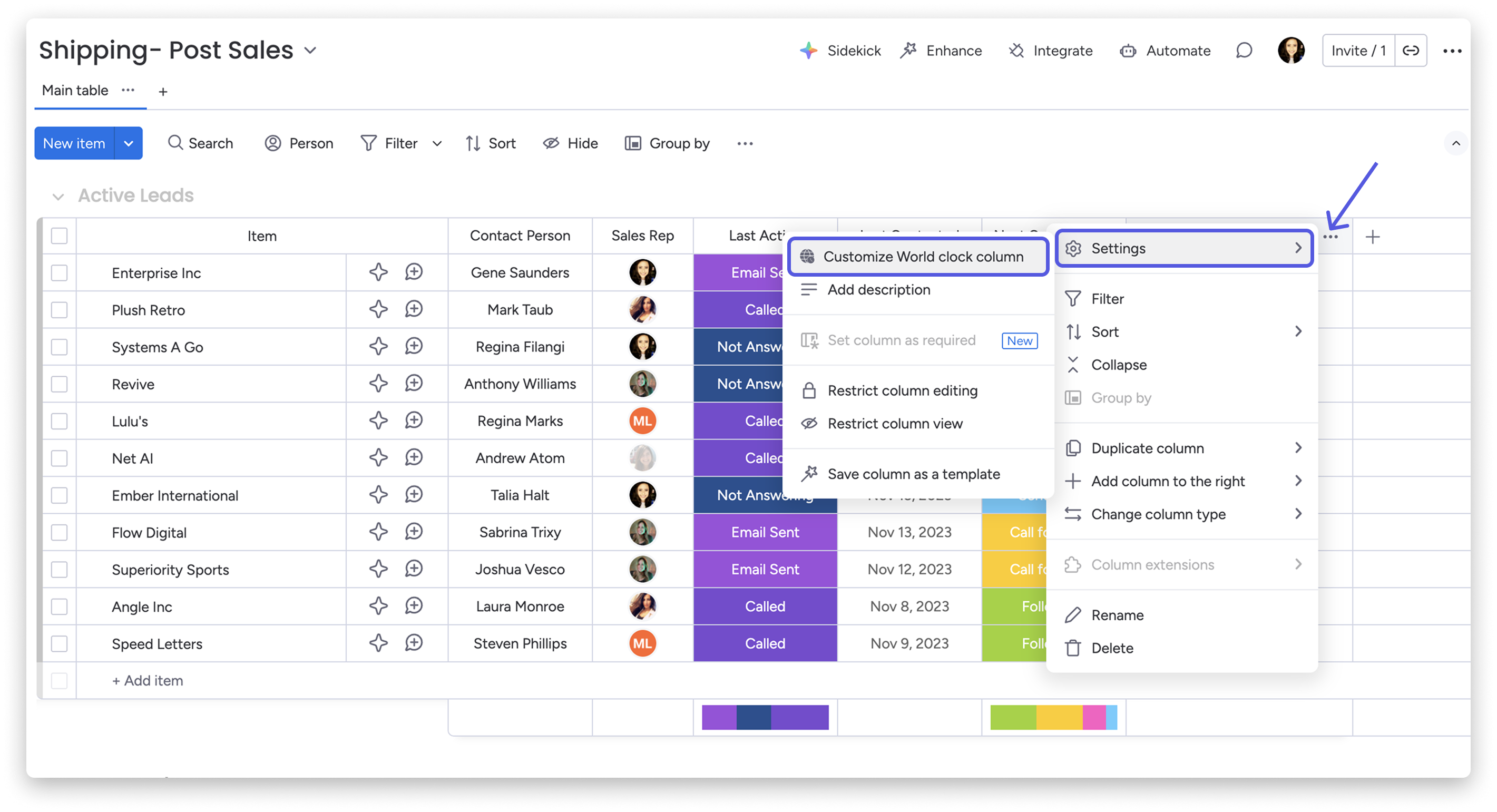Click the plus icon to add a column
Screen dimensions: 1497x812
[1373, 237]
